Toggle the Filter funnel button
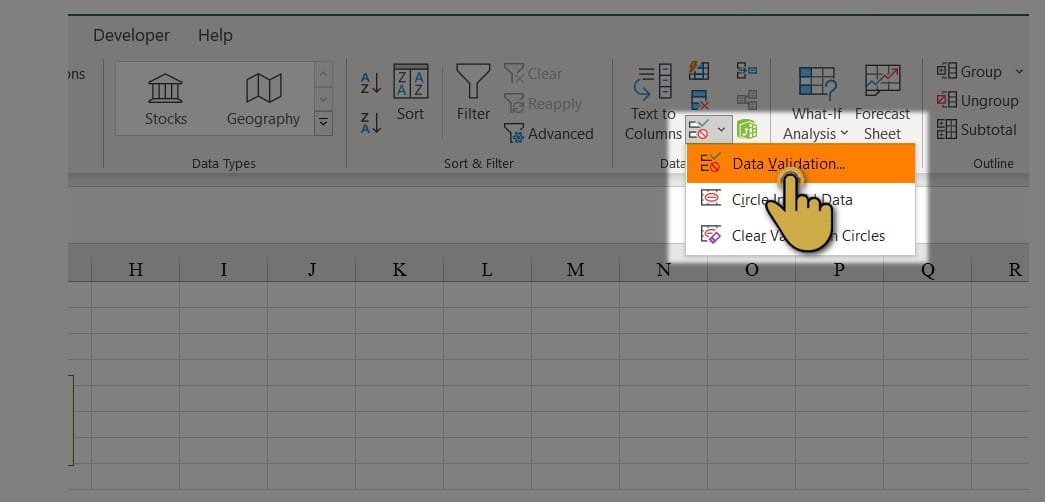This screenshot has height=502, width=1045. (x=473, y=93)
